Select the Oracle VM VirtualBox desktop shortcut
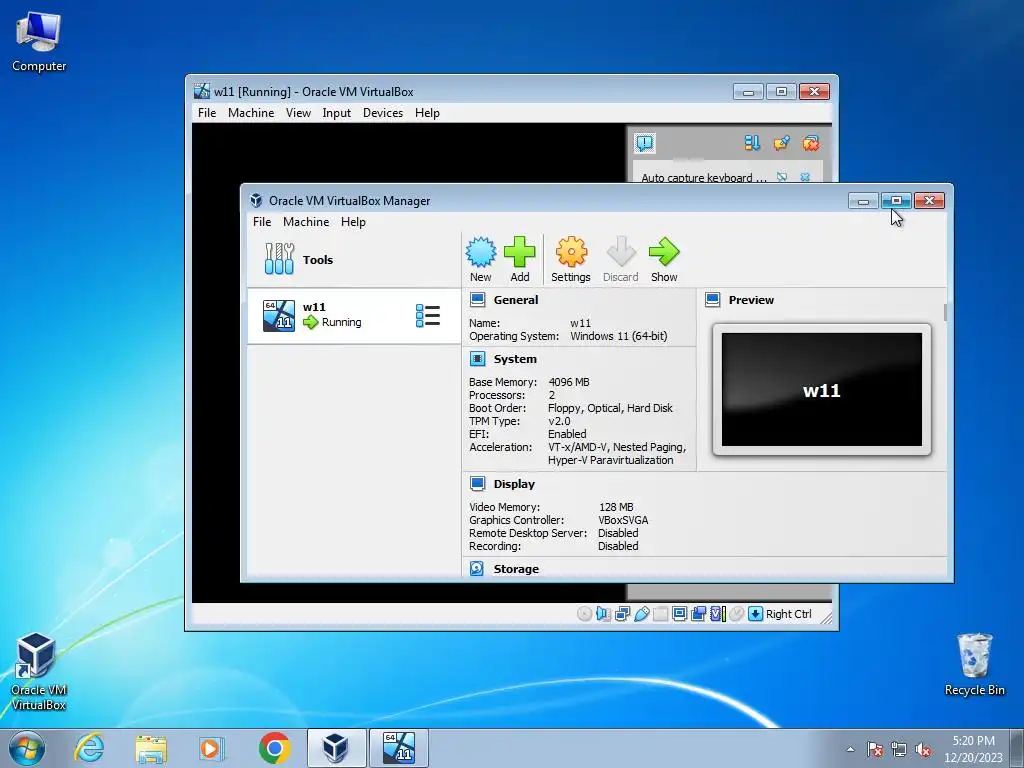The height and width of the screenshot is (768, 1024). [39, 671]
